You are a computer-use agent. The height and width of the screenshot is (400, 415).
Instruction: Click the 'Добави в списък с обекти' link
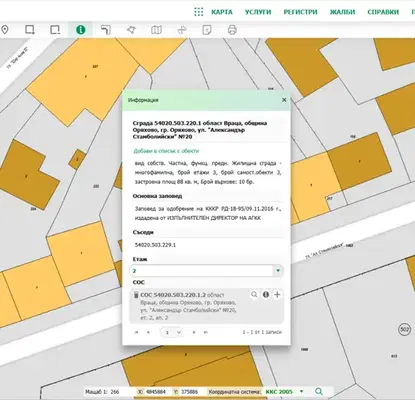[x=166, y=151]
